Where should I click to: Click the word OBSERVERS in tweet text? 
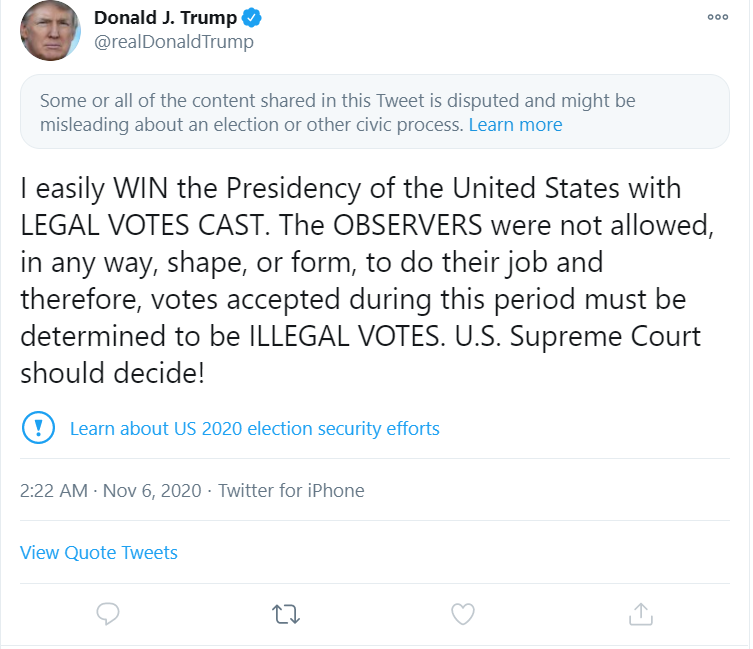(407, 225)
